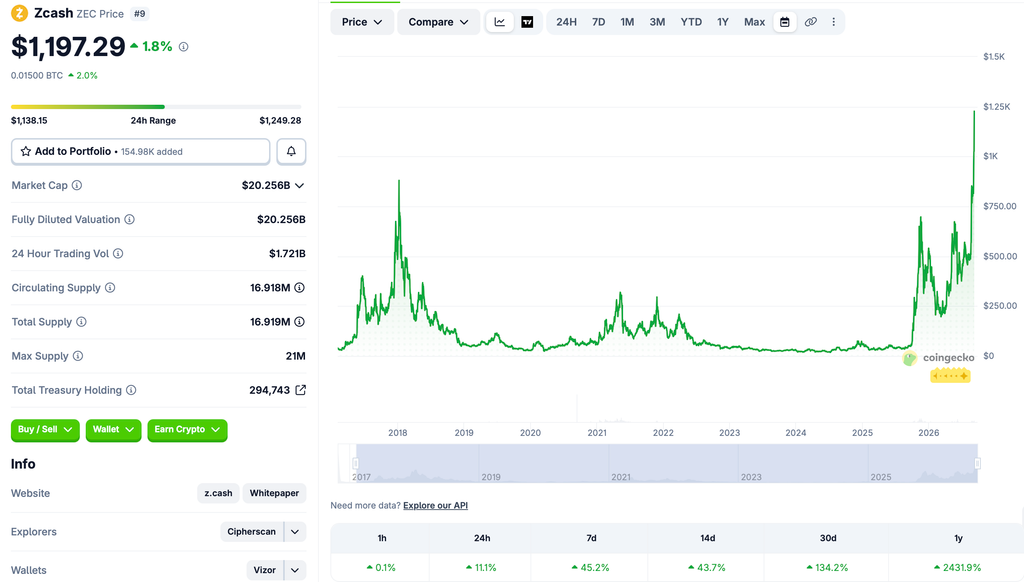
Task: Click the $20.256B Fully Diluted Valuation value
Action: 281,219
